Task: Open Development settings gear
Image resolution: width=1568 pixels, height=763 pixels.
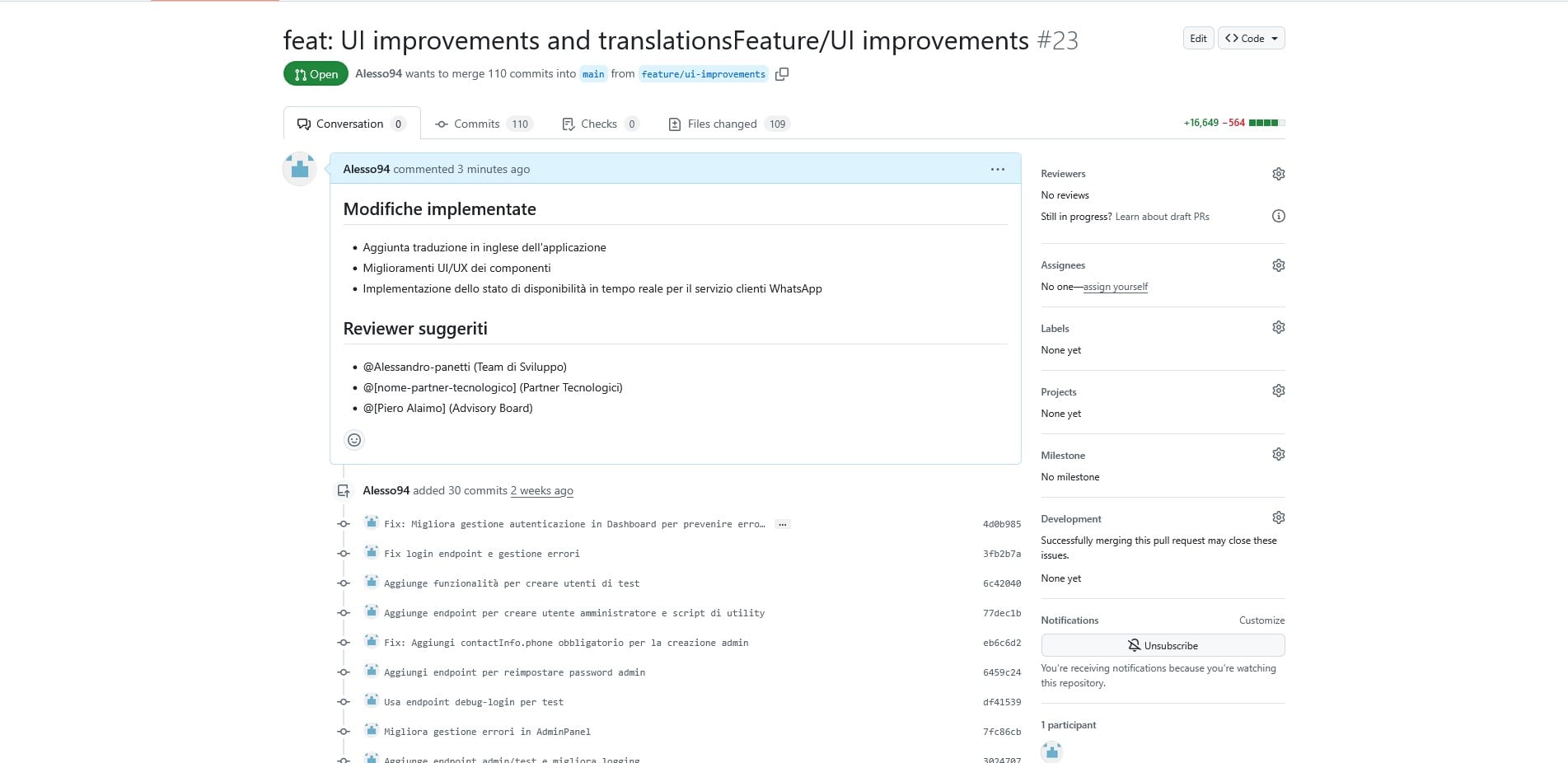Action: (1278, 517)
